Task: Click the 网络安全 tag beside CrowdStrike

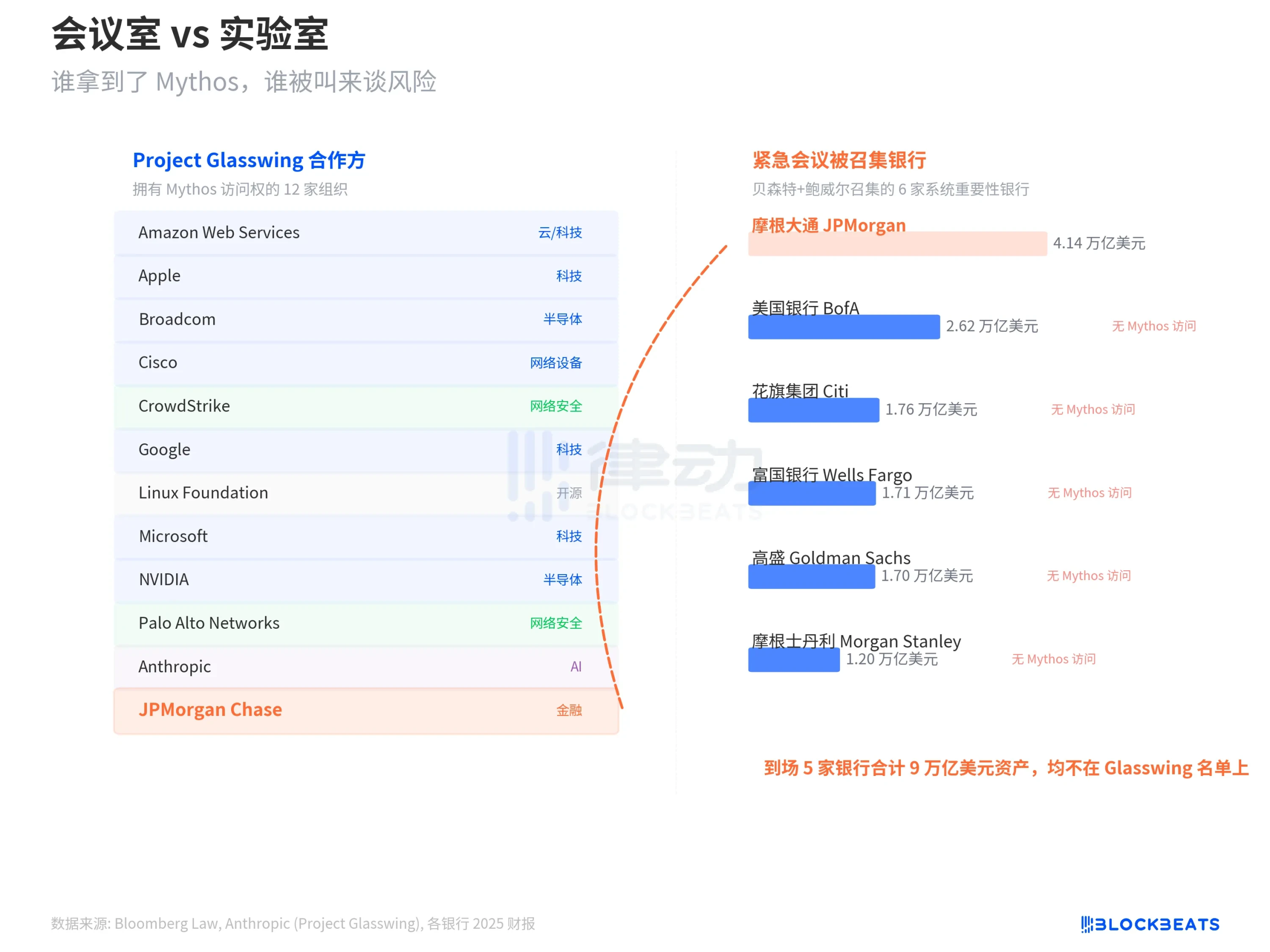Action: click(556, 406)
